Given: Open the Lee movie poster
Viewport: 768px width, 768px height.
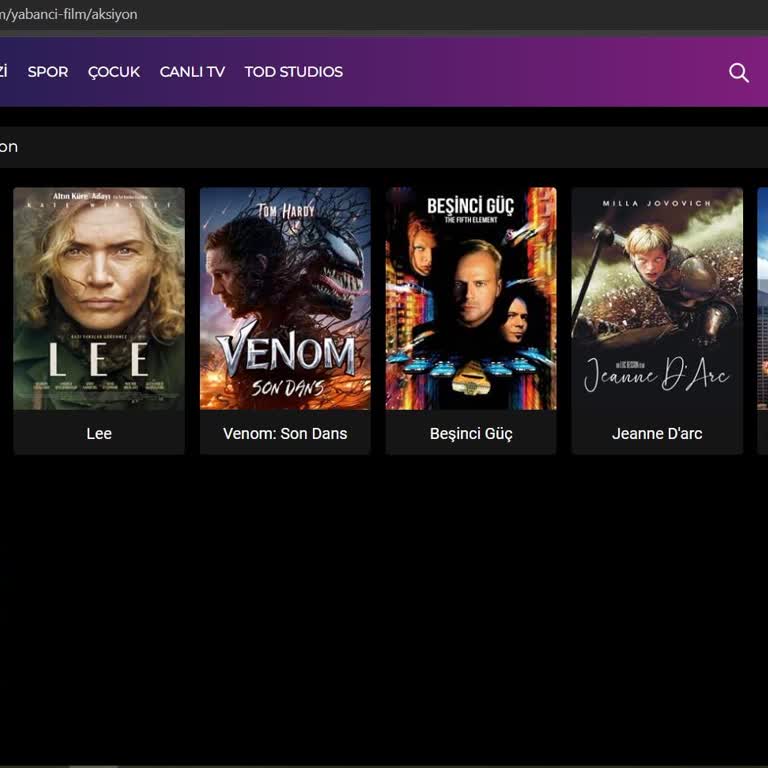Looking at the screenshot, I should click(x=99, y=298).
